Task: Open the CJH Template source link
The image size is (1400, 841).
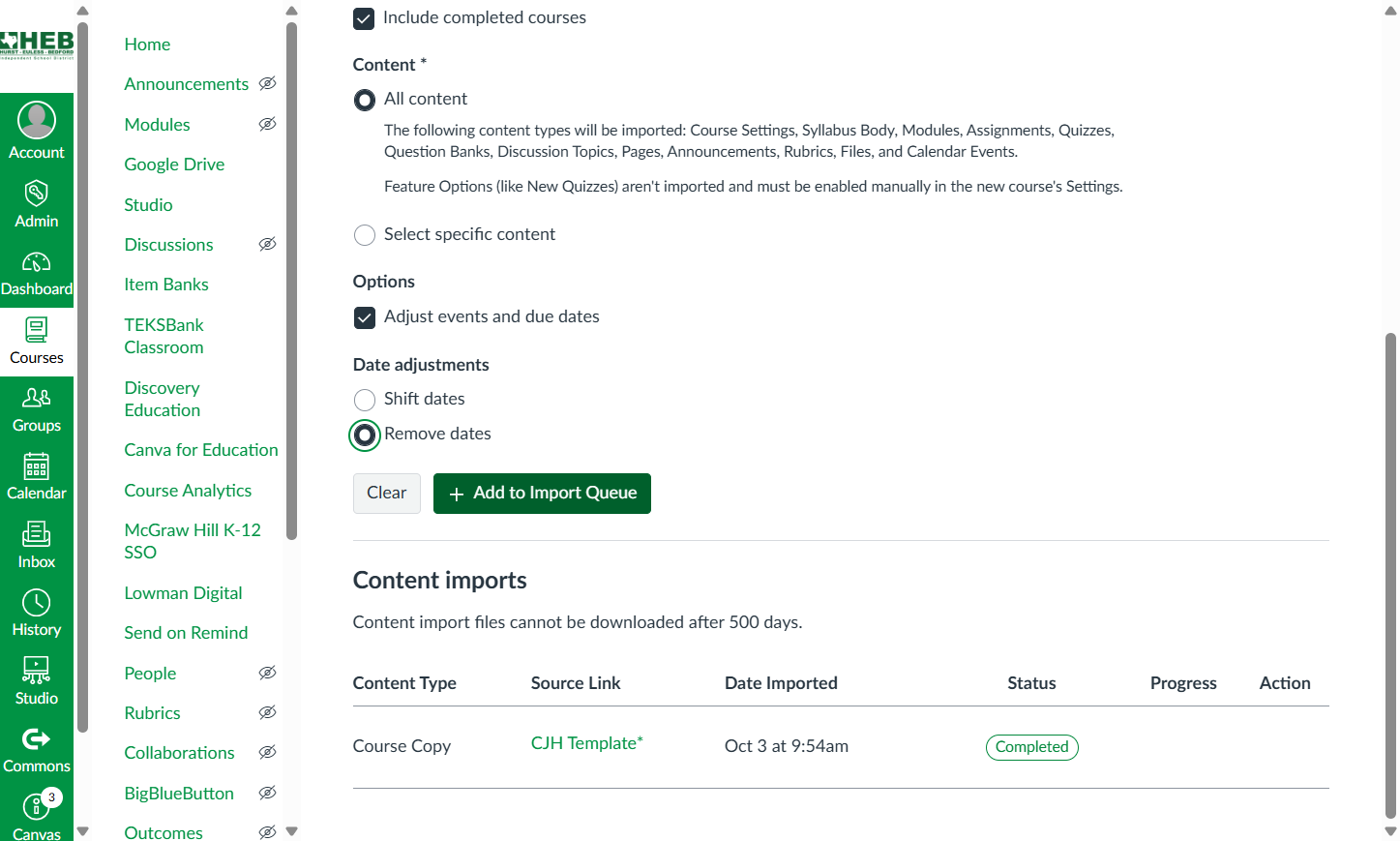Action: [586, 743]
